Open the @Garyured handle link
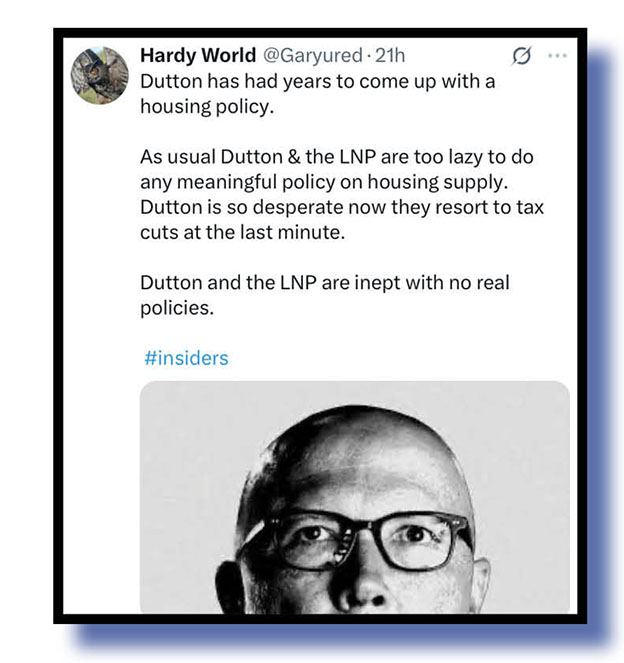This screenshot has width=624, height=663. click(313, 55)
